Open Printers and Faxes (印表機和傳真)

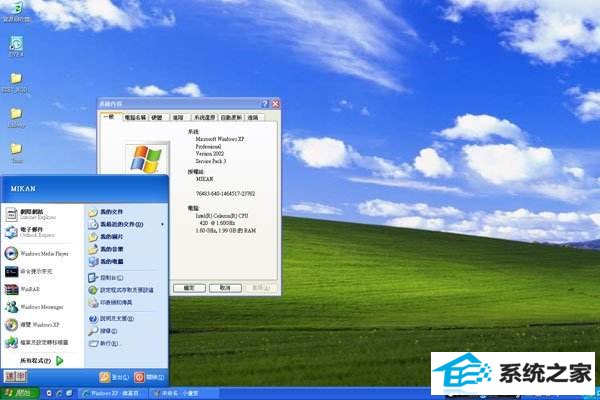111,302
